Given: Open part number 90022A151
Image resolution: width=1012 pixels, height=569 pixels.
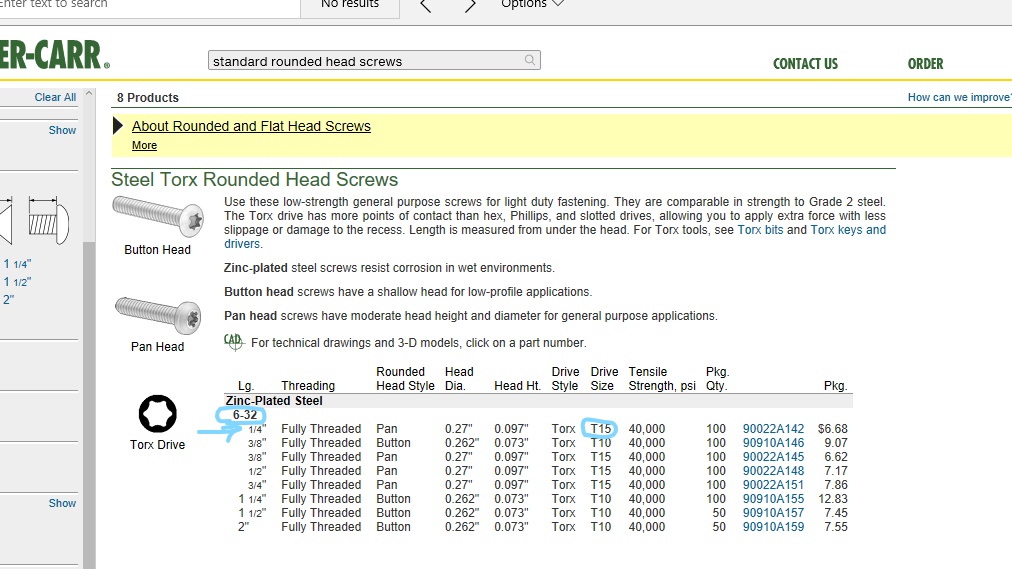Looking at the screenshot, I should point(773,485).
